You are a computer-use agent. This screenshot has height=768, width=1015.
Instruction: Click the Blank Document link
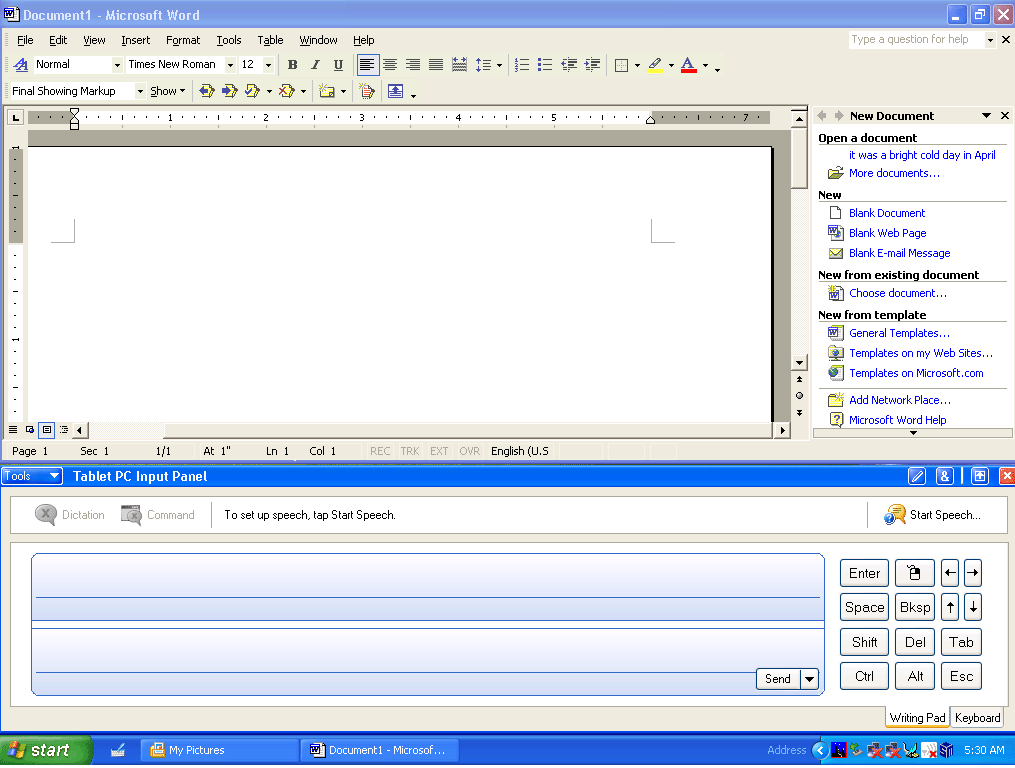pyautogui.click(x=887, y=213)
